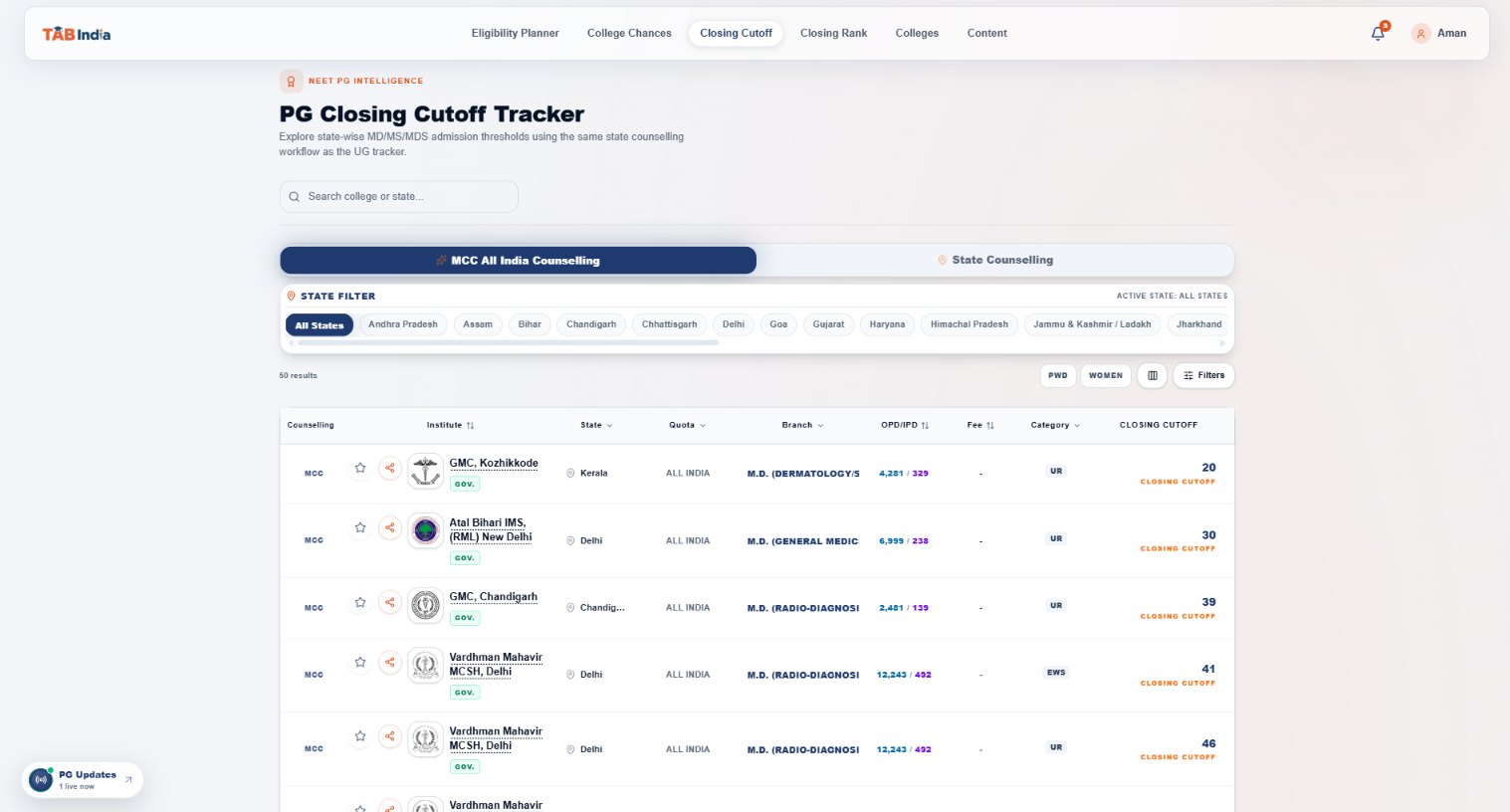Select the Andhra Pradesh state chip
Viewport: 1510px width, 812px height.
point(403,324)
